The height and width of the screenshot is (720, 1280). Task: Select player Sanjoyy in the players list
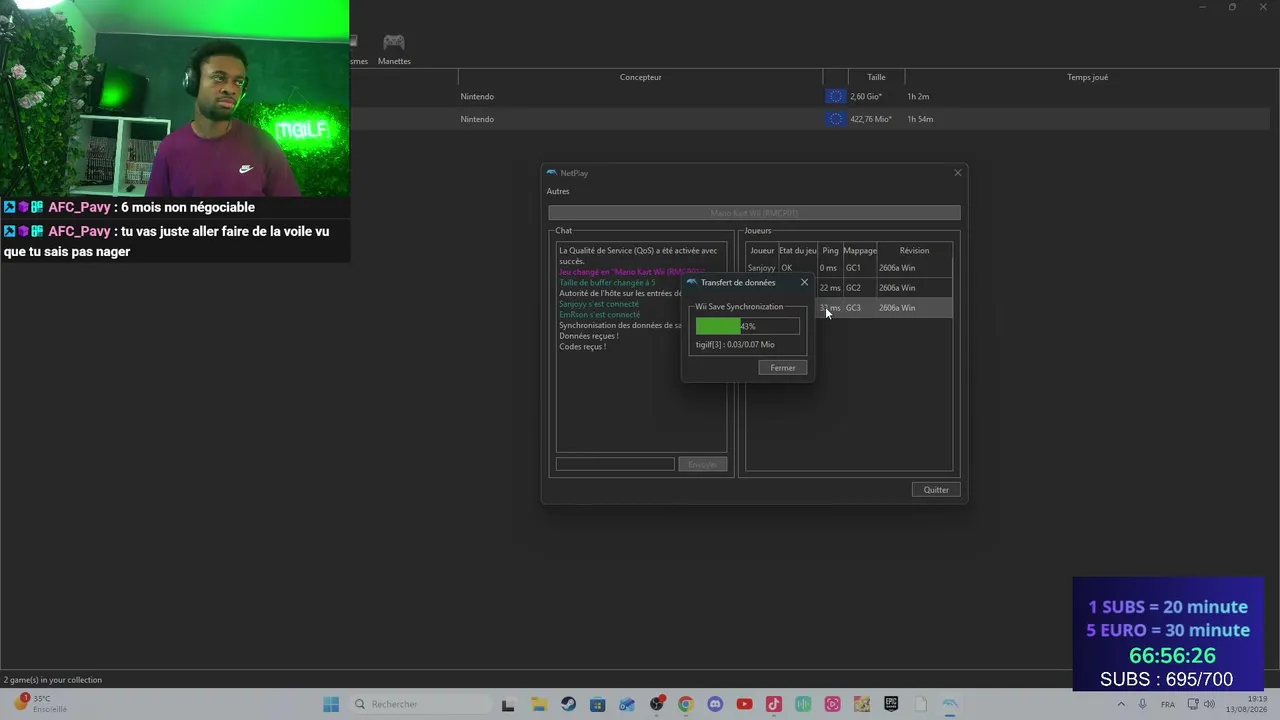point(762,268)
